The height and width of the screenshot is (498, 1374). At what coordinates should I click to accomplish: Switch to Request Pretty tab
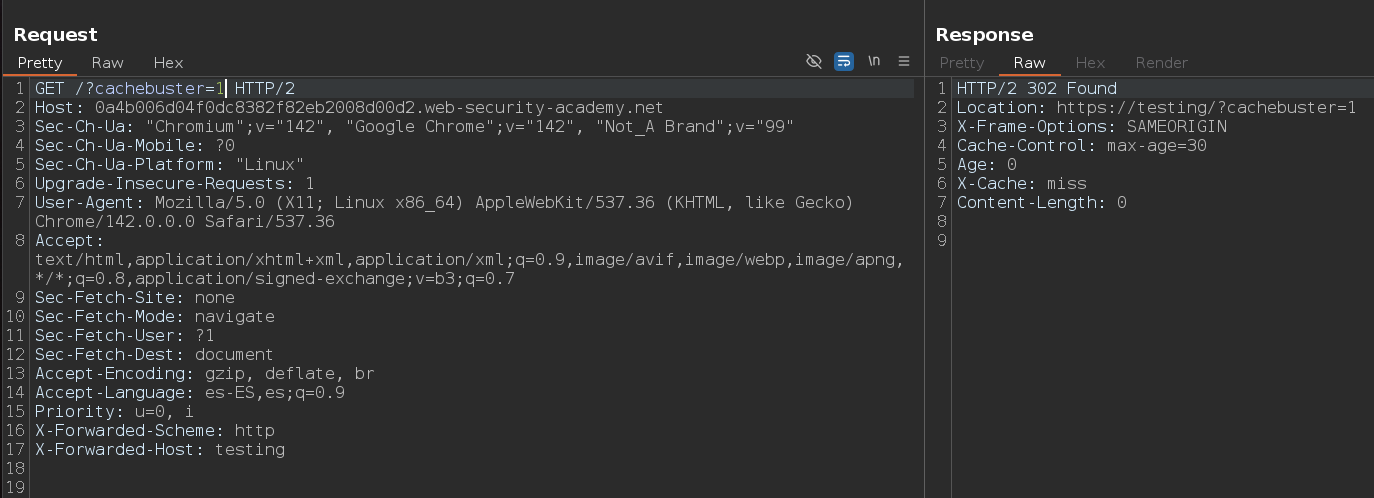click(40, 62)
